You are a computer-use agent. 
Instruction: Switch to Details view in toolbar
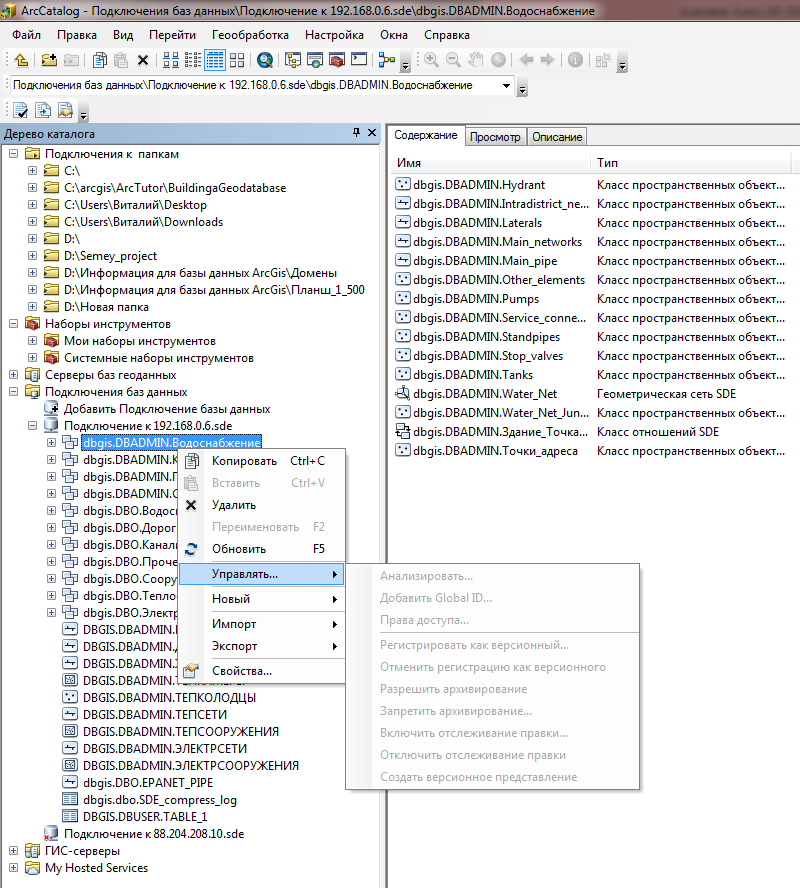coord(214,60)
